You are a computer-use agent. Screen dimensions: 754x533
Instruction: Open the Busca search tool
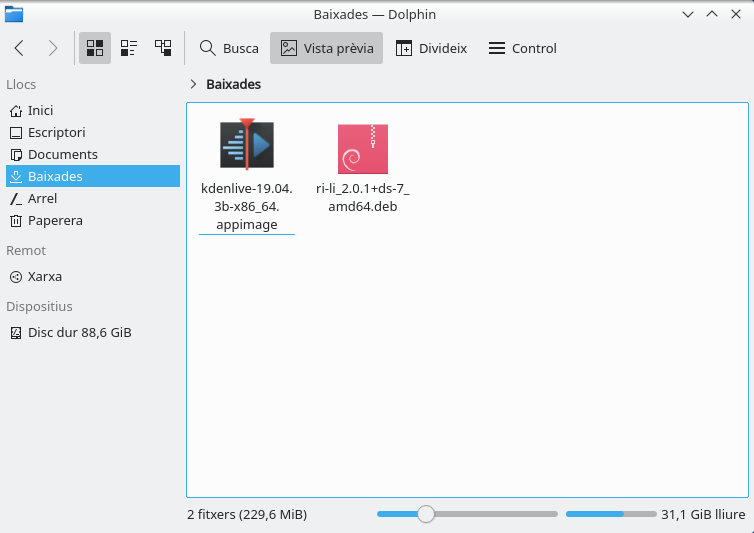pos(229,48)
